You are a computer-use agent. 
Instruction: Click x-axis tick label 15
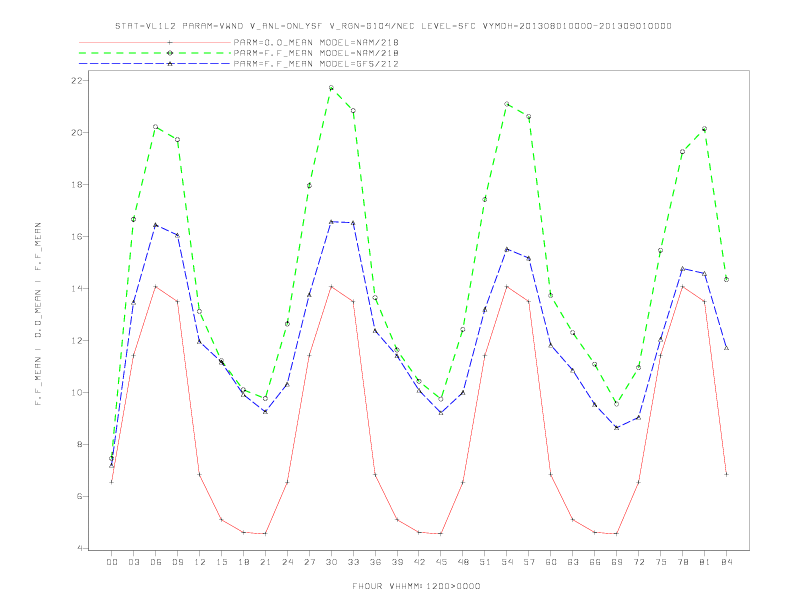[x=221, y=562]
